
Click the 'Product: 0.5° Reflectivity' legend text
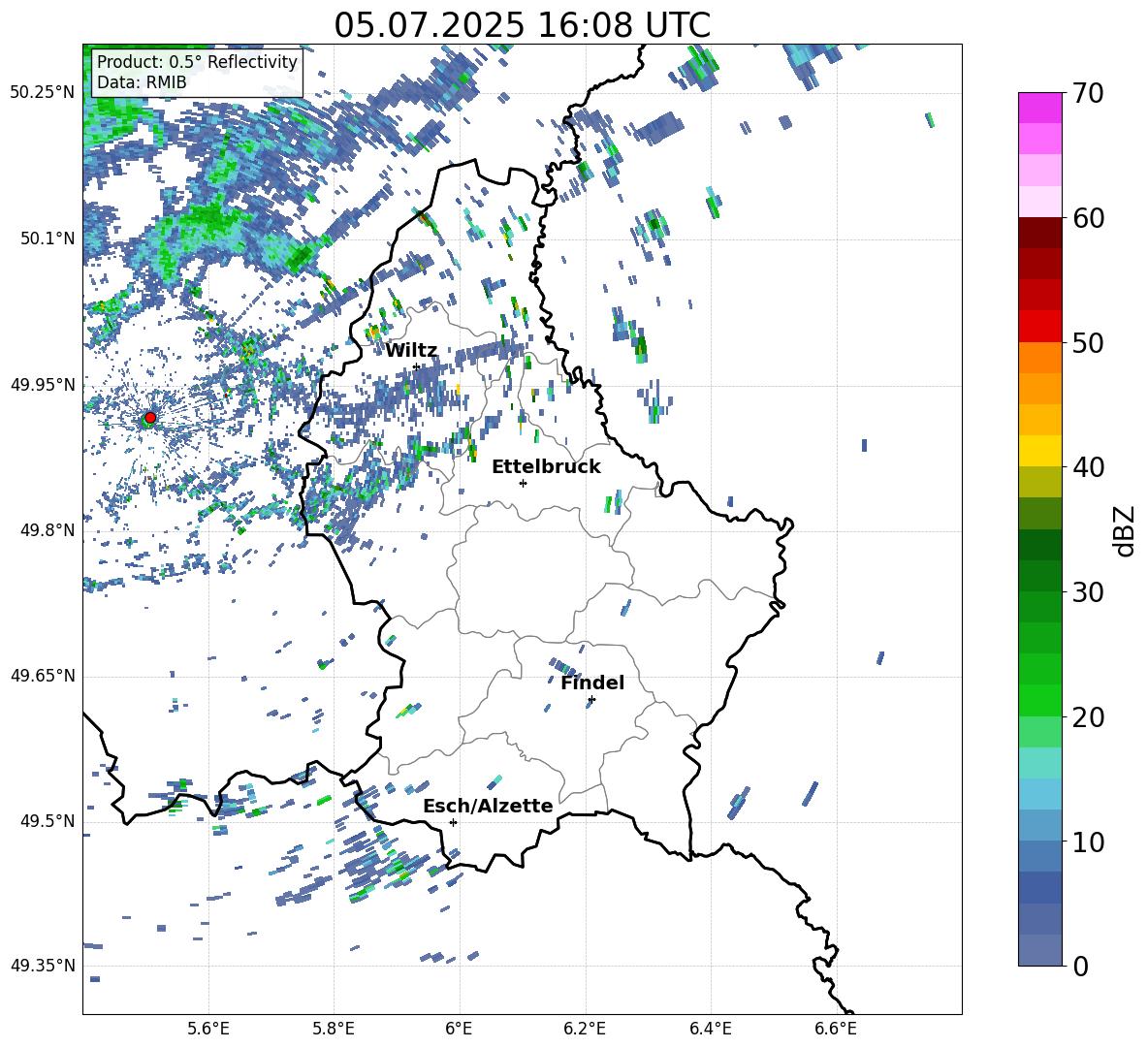point(197,62)
